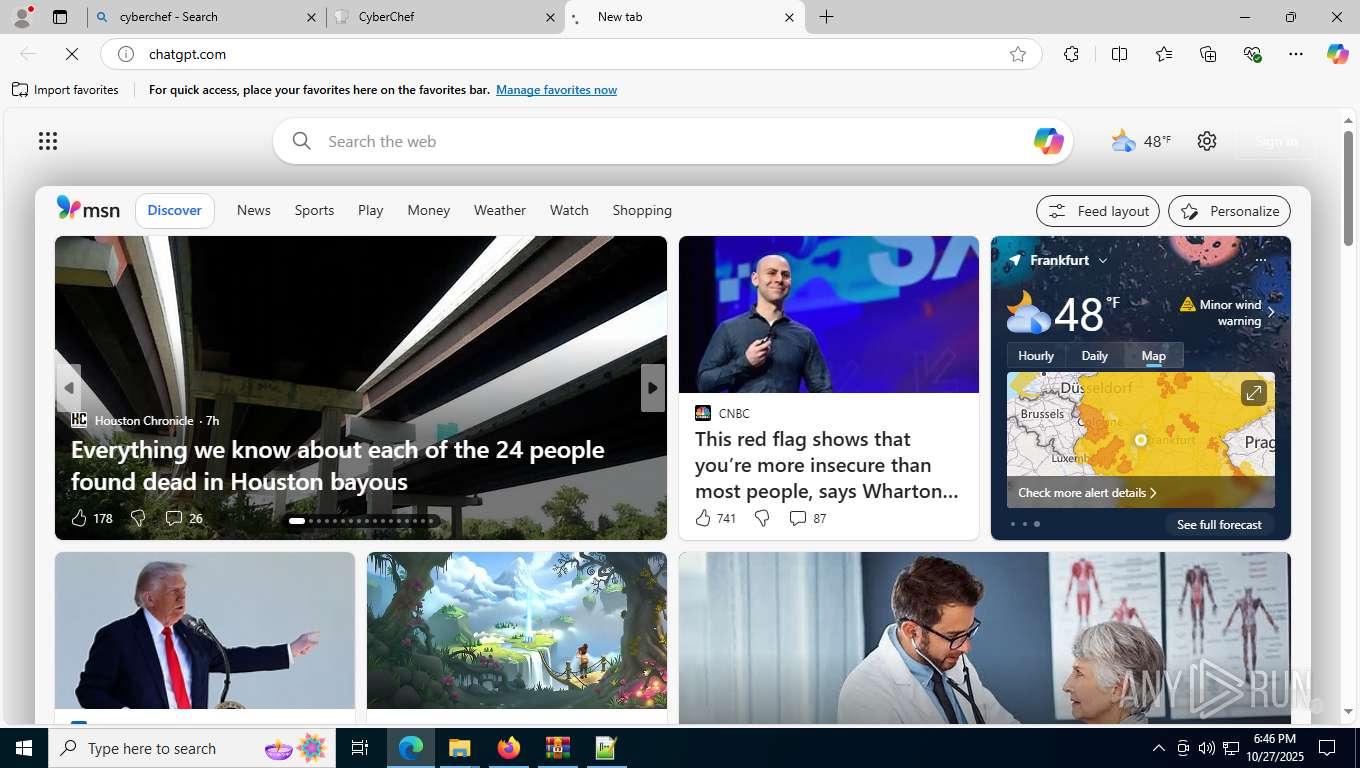Open the Collections icon
1360x768 pixels.
[x=1208, y=54]
